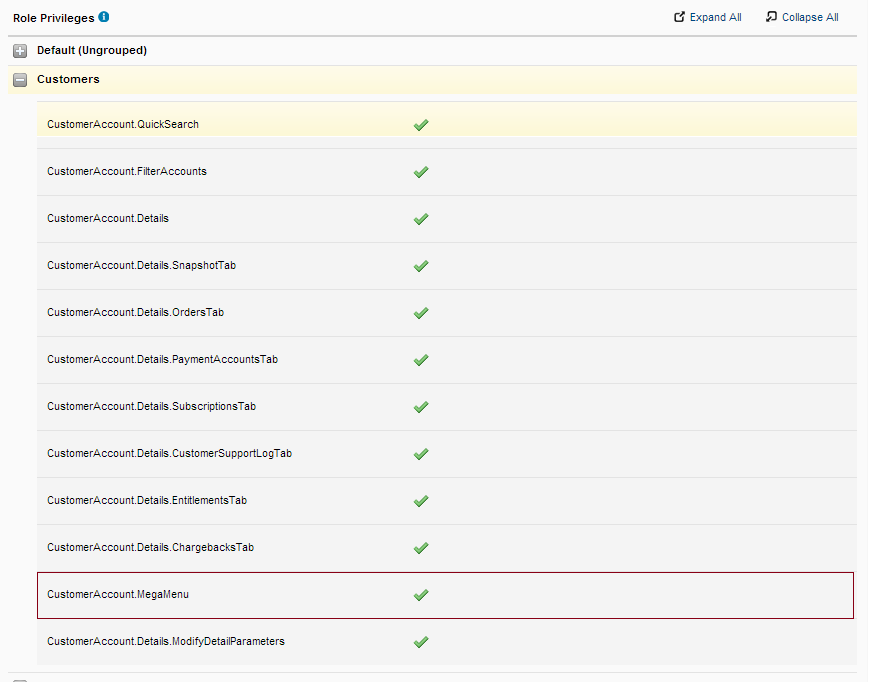Viewport: 877px width, 682px height.
Task: Toggle the CustomerAccount.Details checkmark
Action: pyautogui.click(x=421, y=219)
